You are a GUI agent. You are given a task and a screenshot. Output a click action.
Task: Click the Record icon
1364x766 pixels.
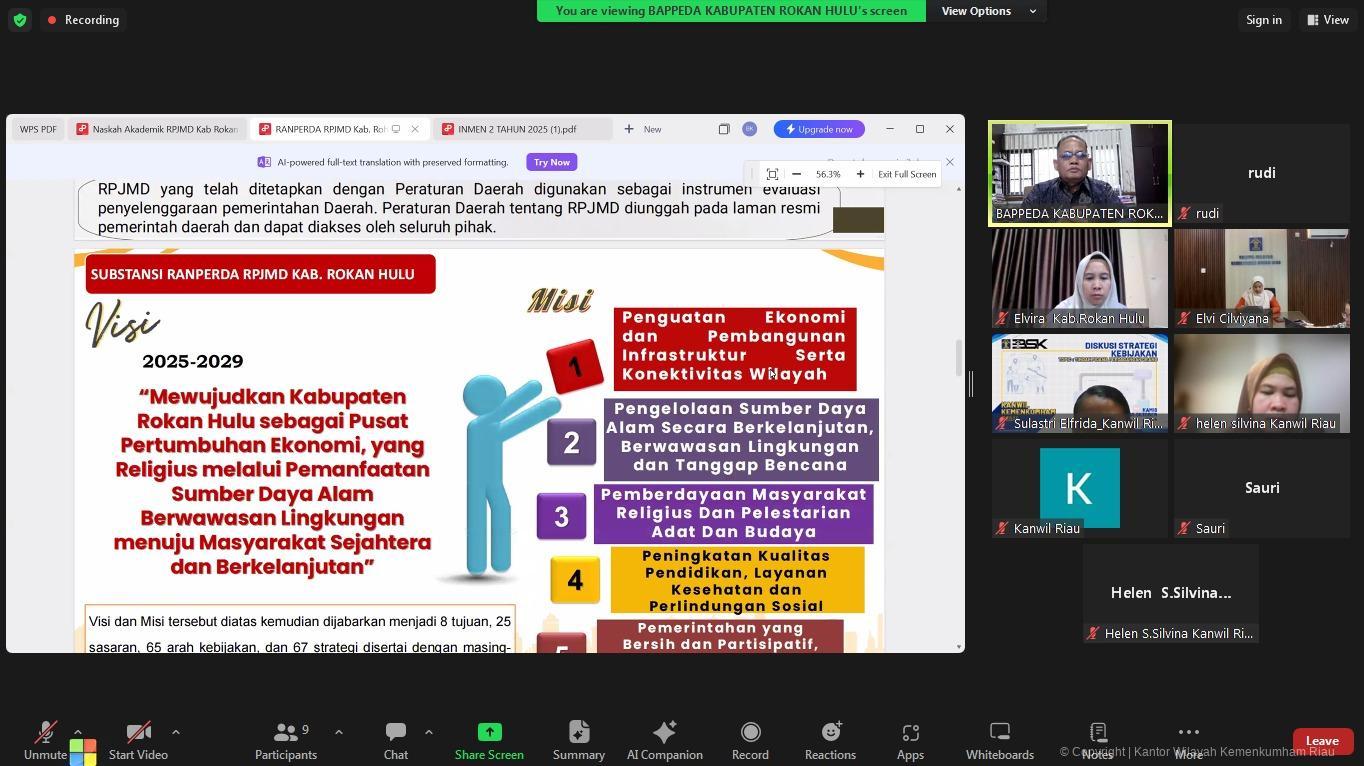click(750, 733)
